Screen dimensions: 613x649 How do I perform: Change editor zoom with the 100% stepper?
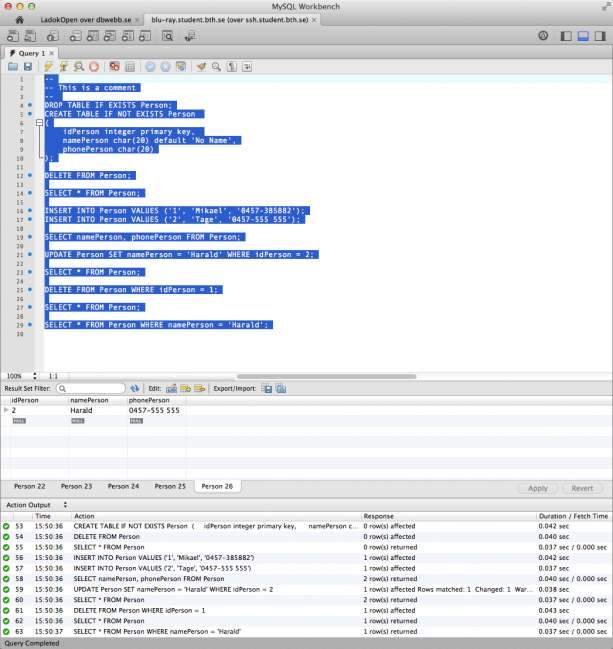[x=35, y=376]
